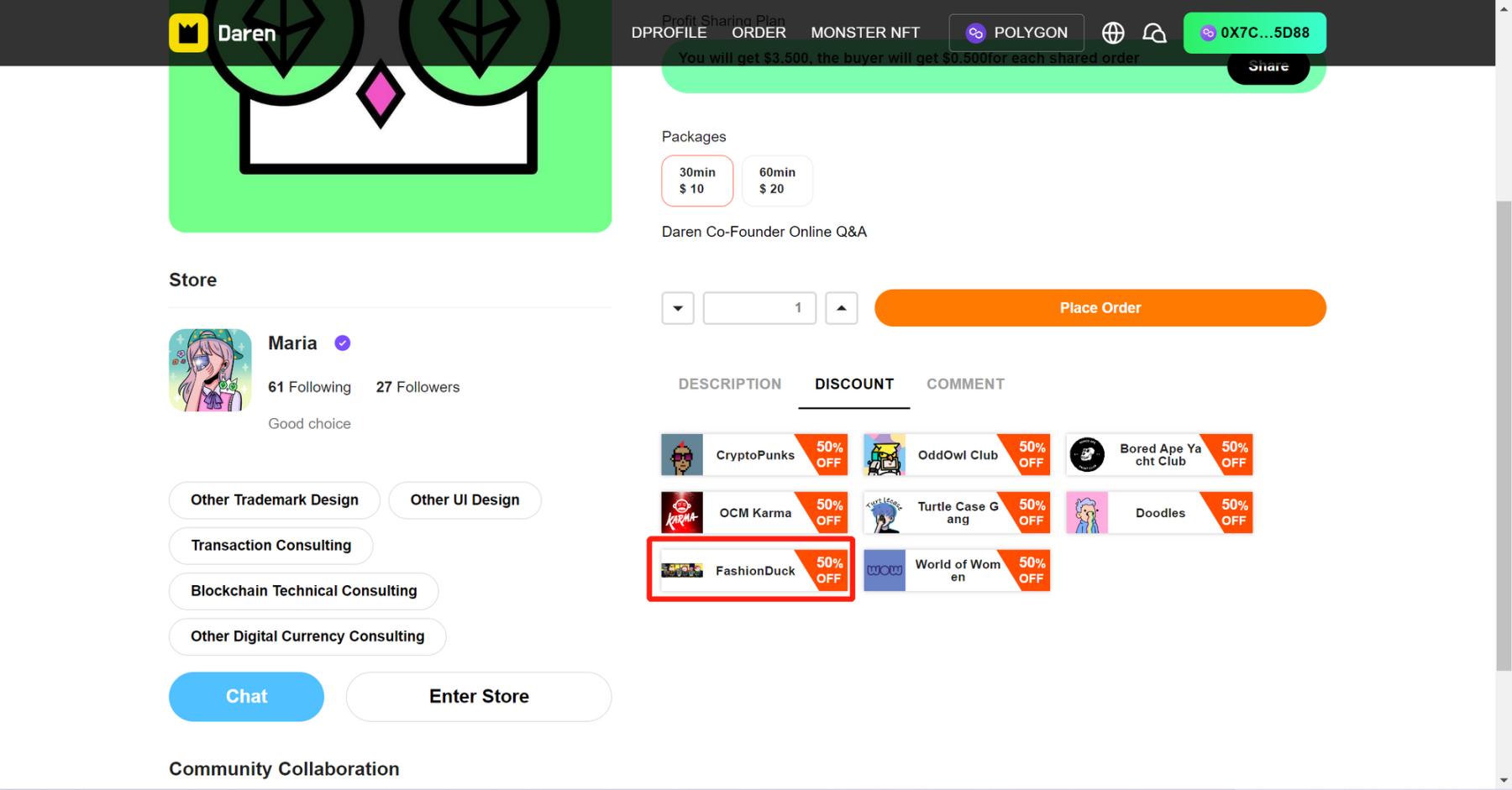The width and height of the screenshot is (1512, 790).
Task: Click the OddOwl Club discount label
Action: click(x=958, y=455)
